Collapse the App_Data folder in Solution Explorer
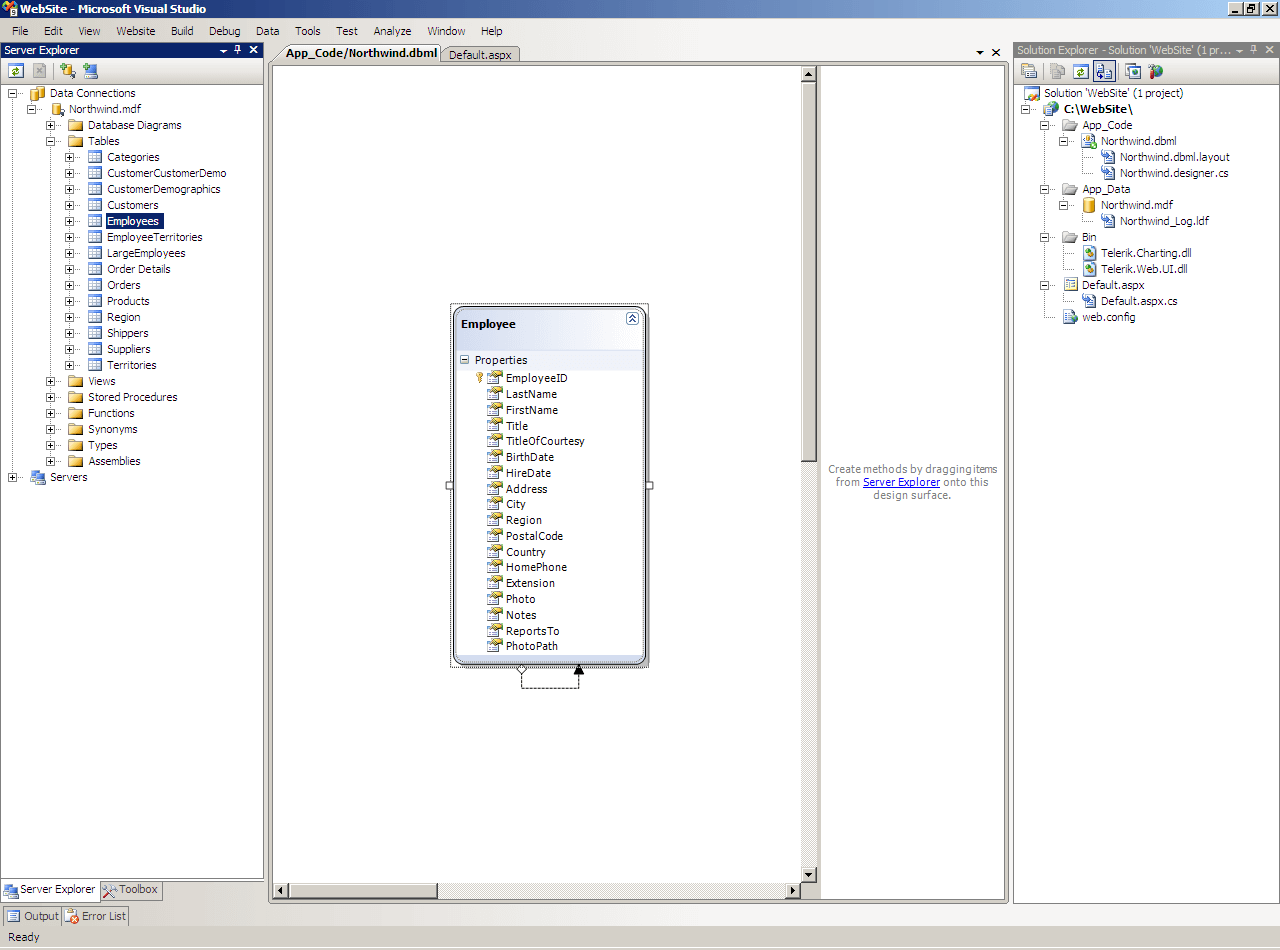 tap(1045, 189)
